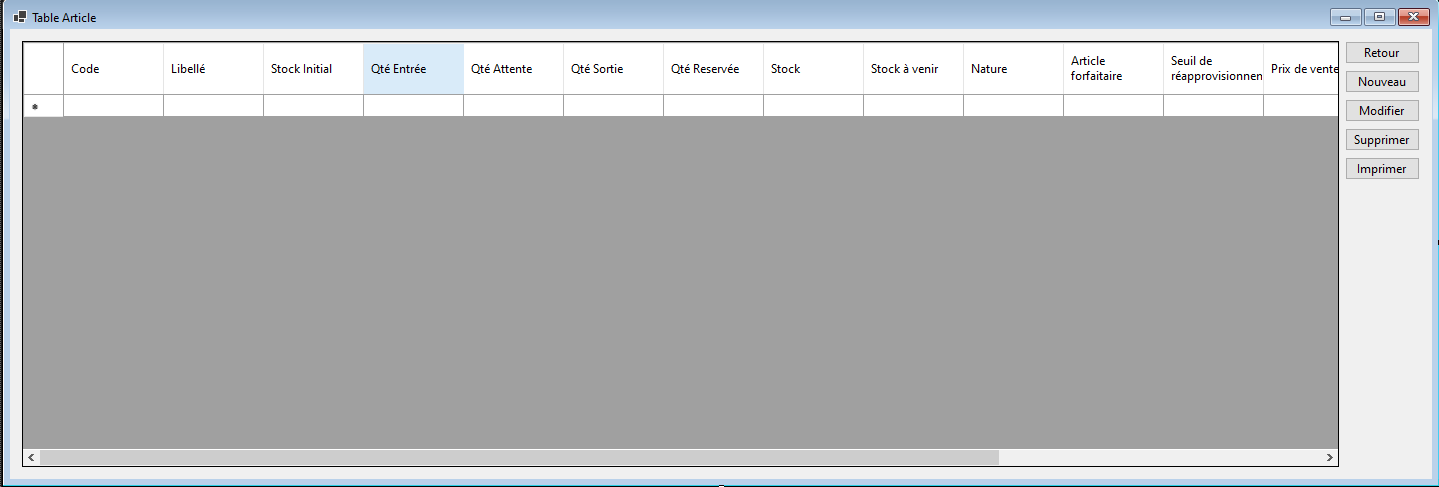Click the empty Code cell in new row
1439x487 pixels.
[113, 106]
